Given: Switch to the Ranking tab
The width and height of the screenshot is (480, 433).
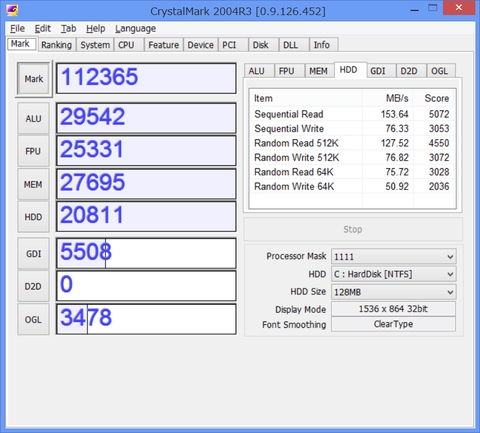Looking at the screenshot, I should click(56, 45).
